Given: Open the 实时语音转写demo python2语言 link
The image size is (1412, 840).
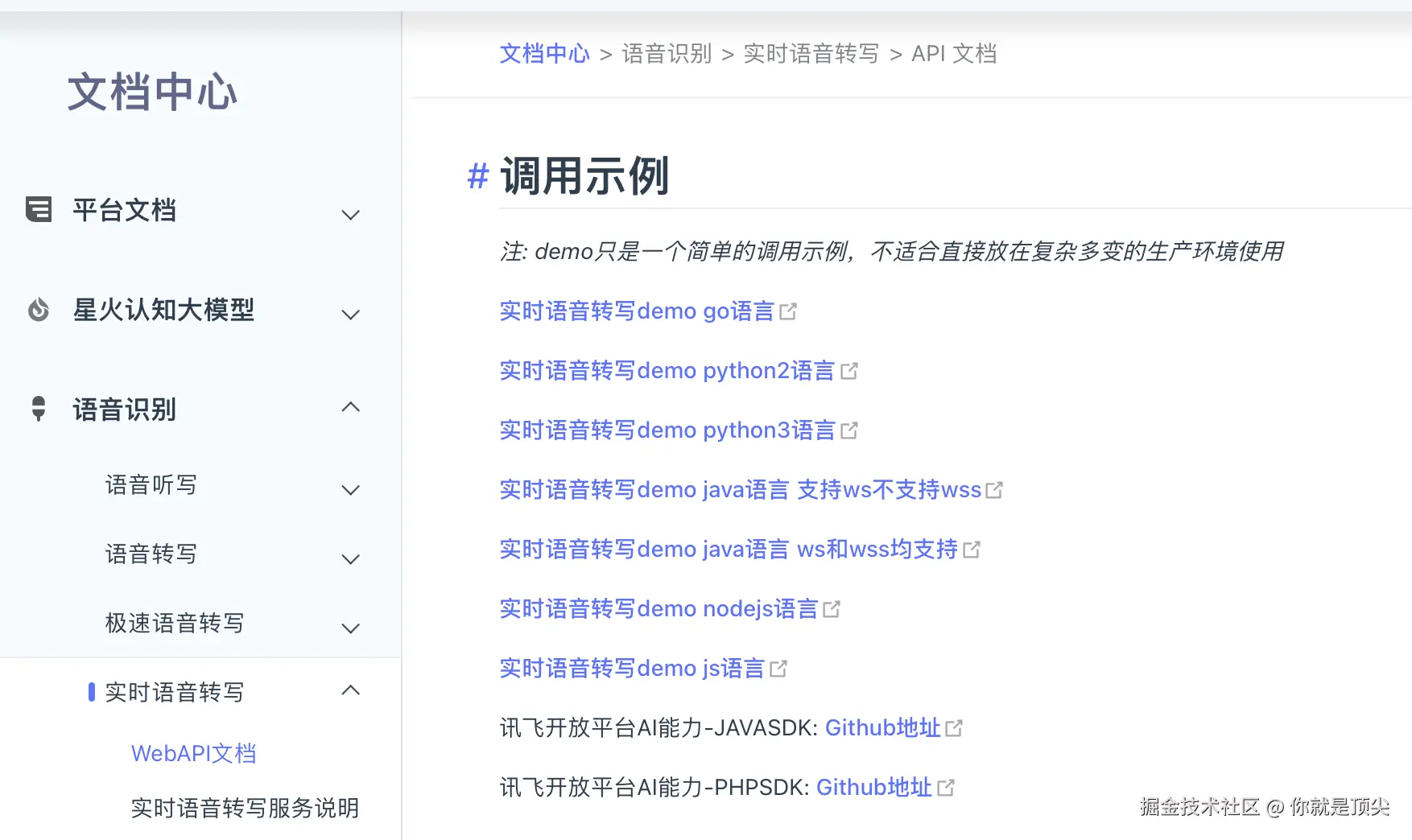Looking at the screenshot, I should pyautogui.click(x=665, y=370).
